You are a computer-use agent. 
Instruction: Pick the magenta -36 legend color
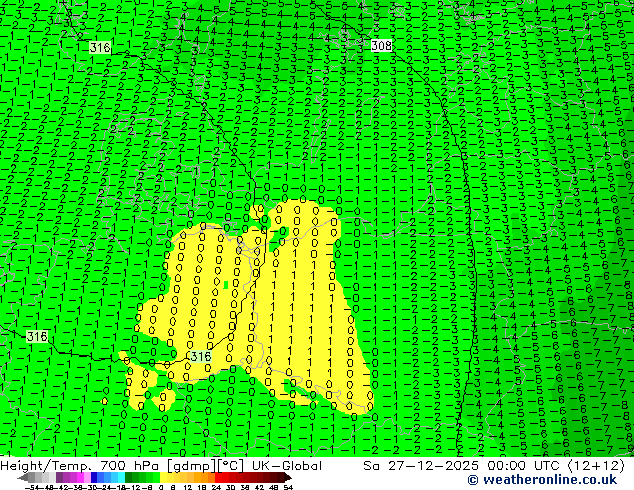click(80, 478)
